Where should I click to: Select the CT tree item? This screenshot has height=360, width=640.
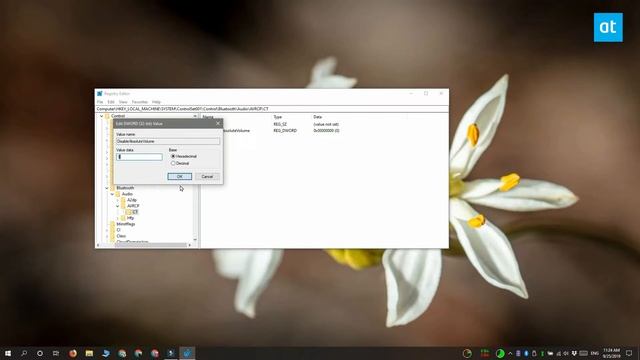(135, 212)
